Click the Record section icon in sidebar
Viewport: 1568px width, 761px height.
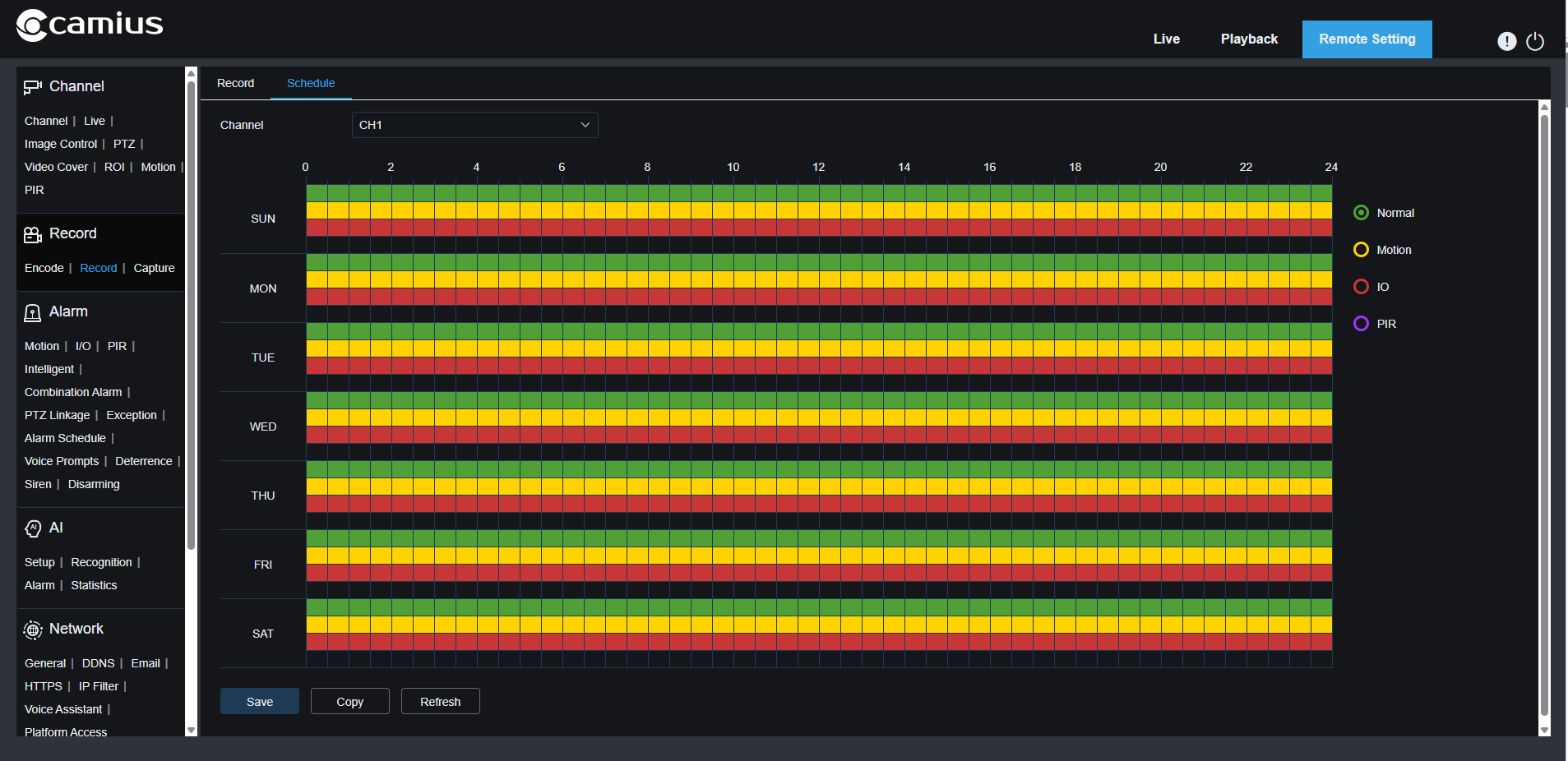(32, 234)
